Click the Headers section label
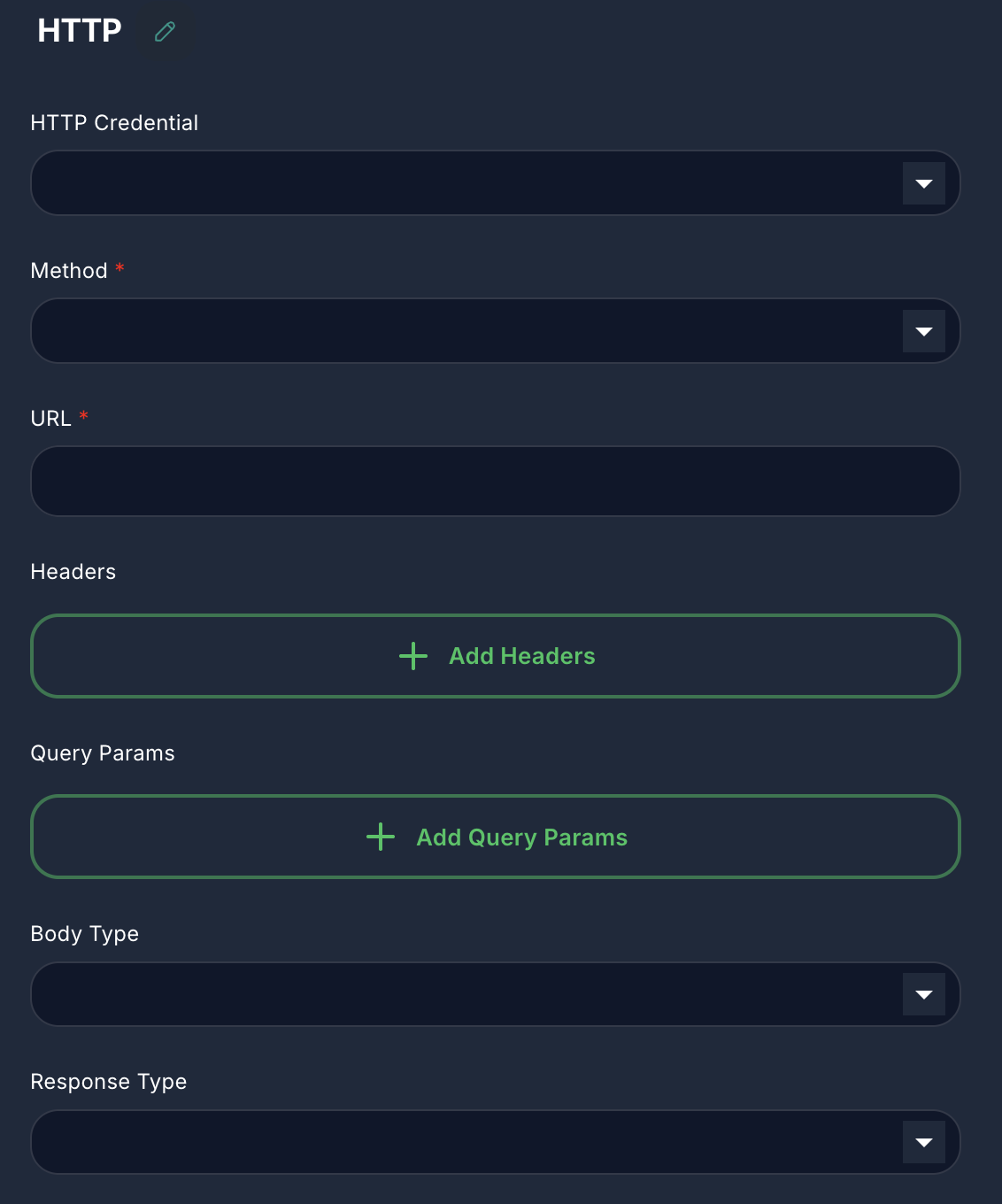 pos(73,572)
